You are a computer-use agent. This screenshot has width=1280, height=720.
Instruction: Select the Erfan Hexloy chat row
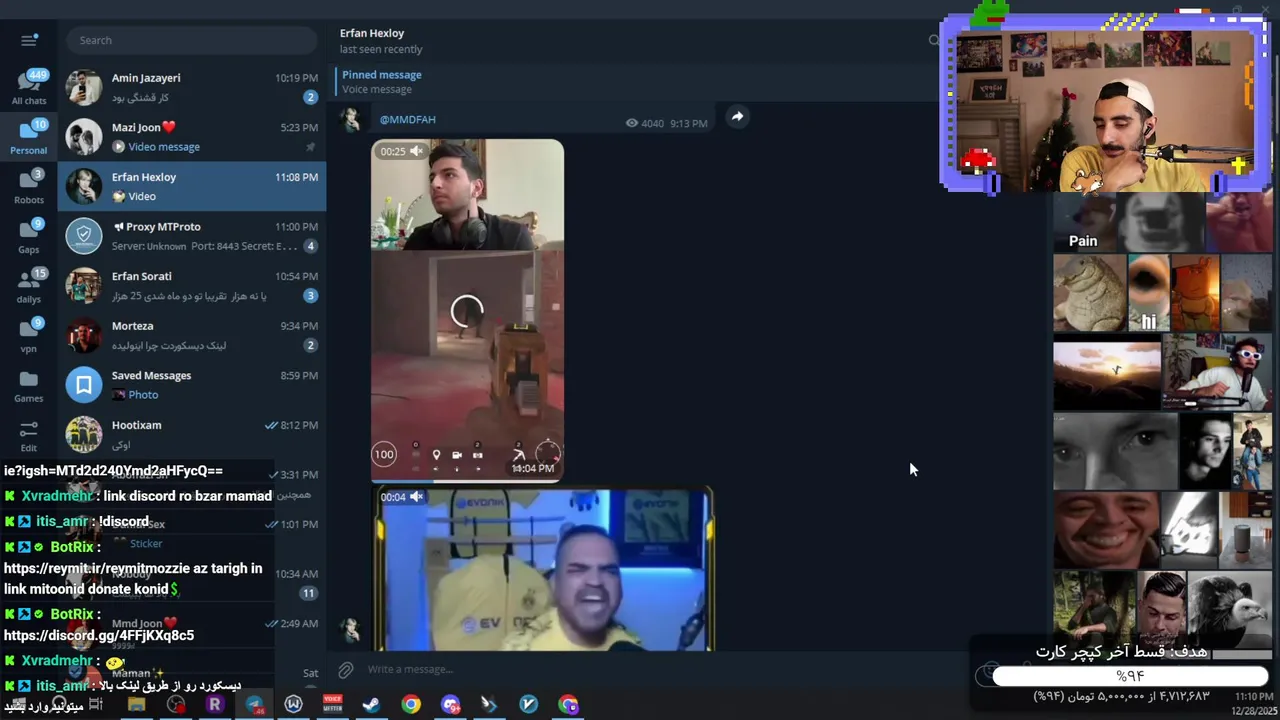192,186
